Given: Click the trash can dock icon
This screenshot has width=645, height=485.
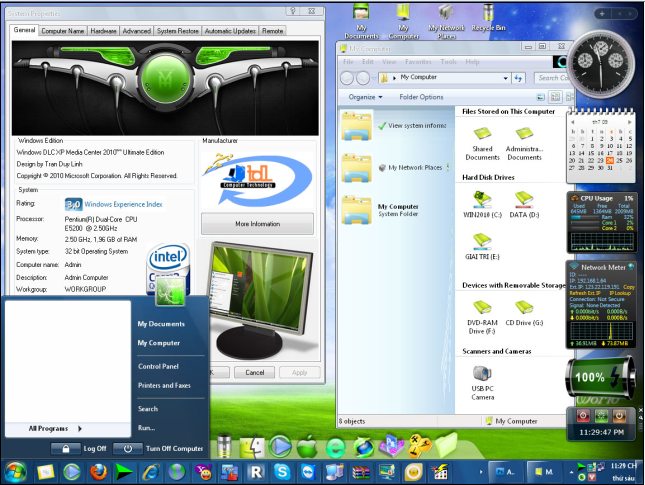Looking at the screenshot, I should tap(225, 446).
